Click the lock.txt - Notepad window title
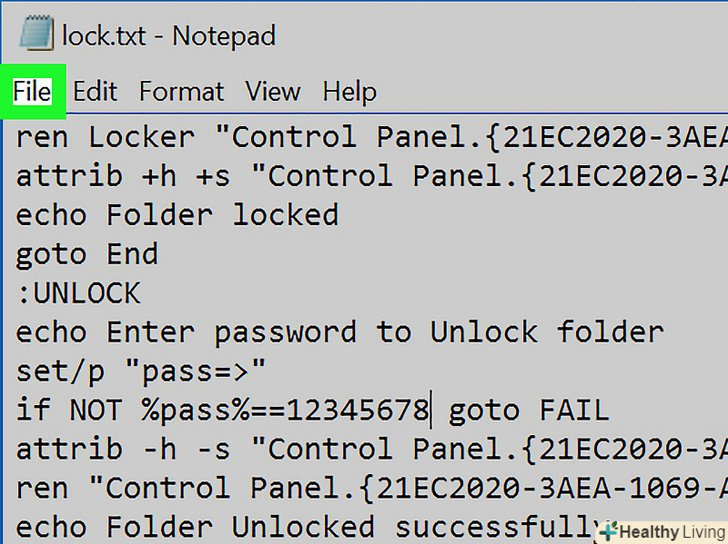 (168, 36)
